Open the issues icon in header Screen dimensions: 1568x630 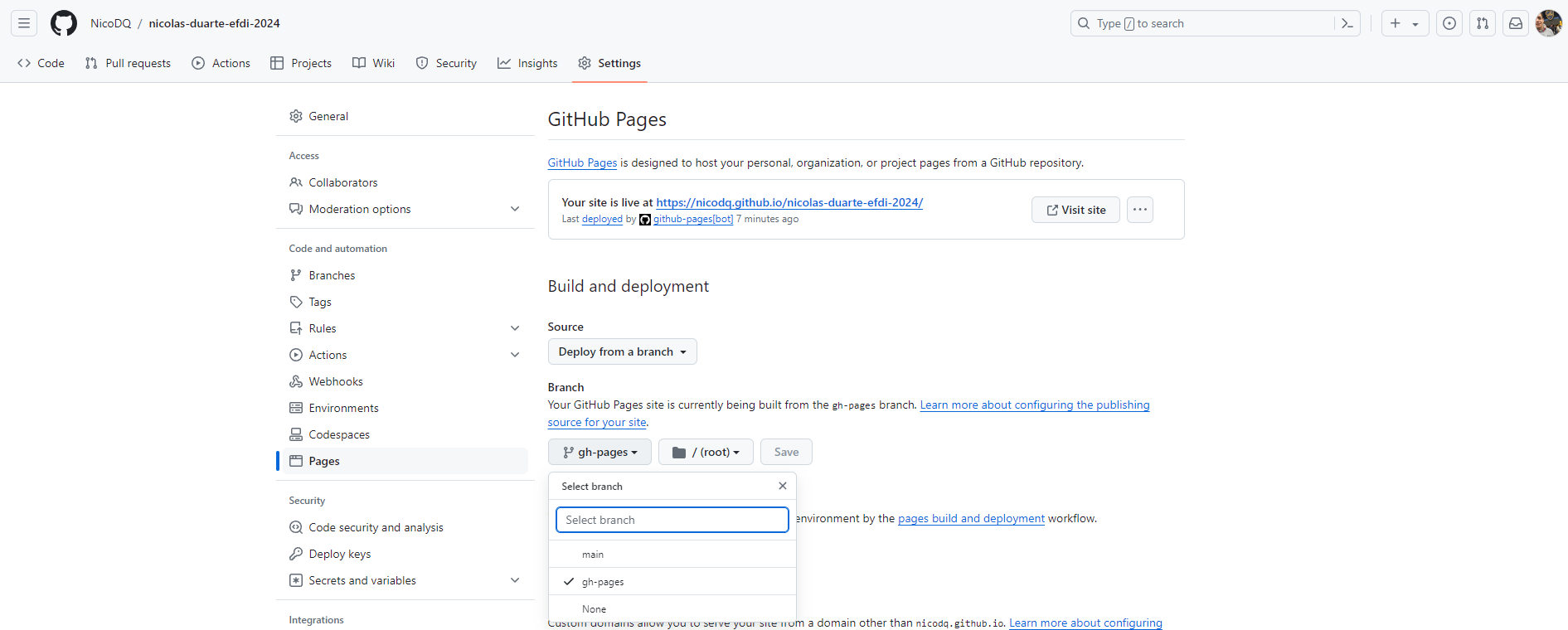pyautogui.click(x=1449, y=23)
